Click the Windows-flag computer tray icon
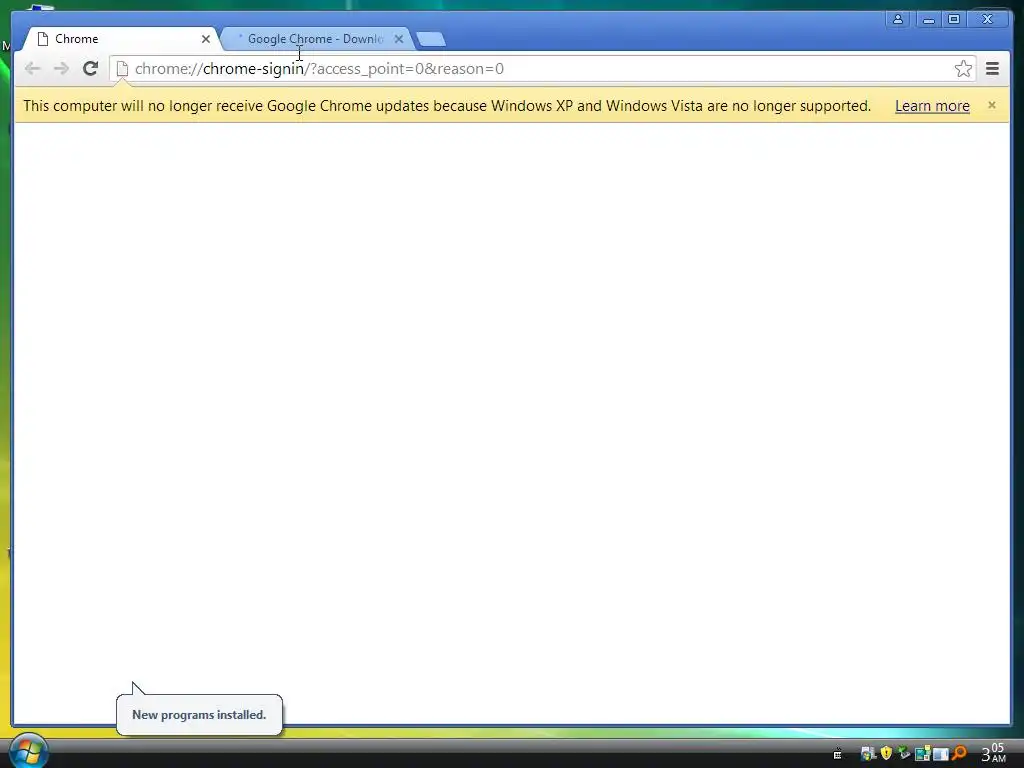This screenshot has width=1024, height=768. (869, 754)
